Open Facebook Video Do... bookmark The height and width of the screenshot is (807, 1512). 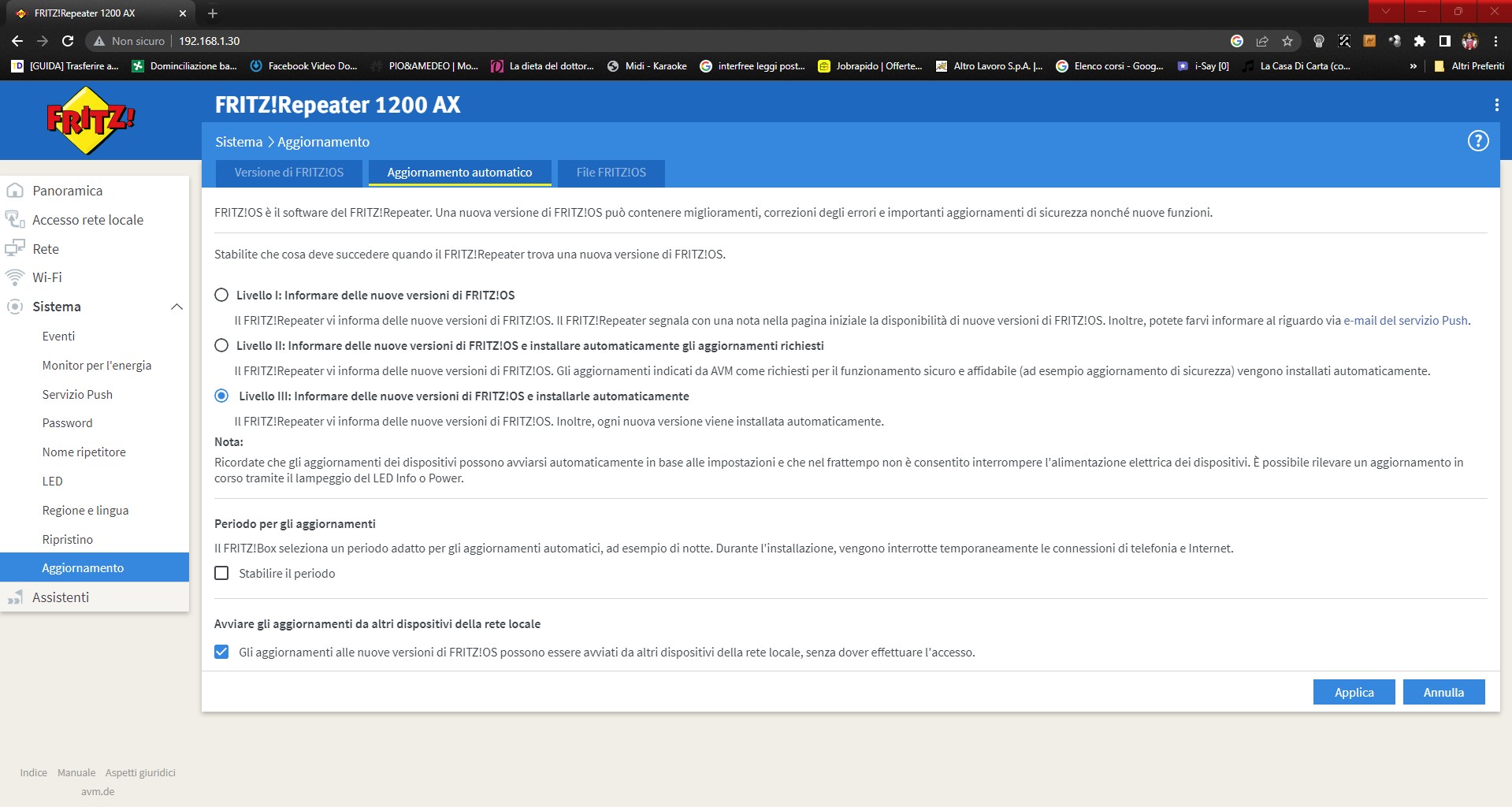[x=303, y=66]
